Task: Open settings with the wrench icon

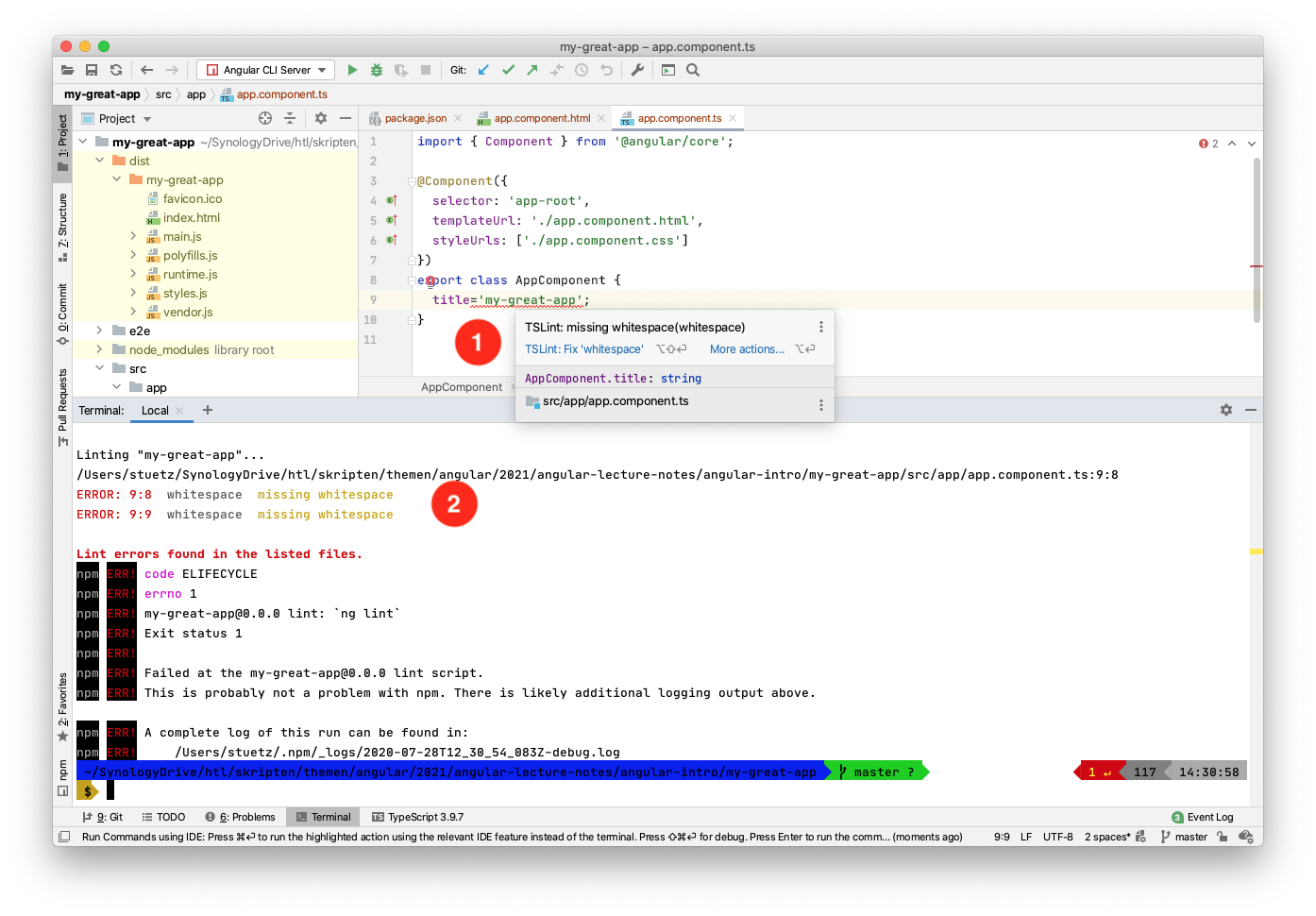Action: point(637,70)
